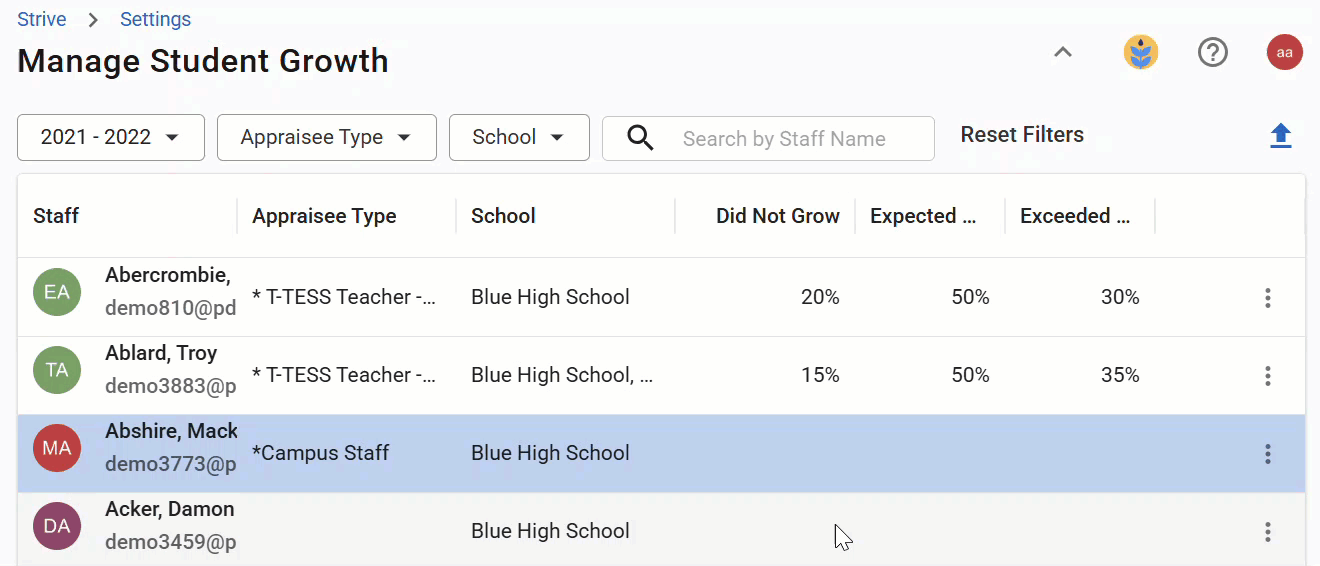
Task: Open the 2021 - 2022 year dropdown
Action: click(111, 138)
